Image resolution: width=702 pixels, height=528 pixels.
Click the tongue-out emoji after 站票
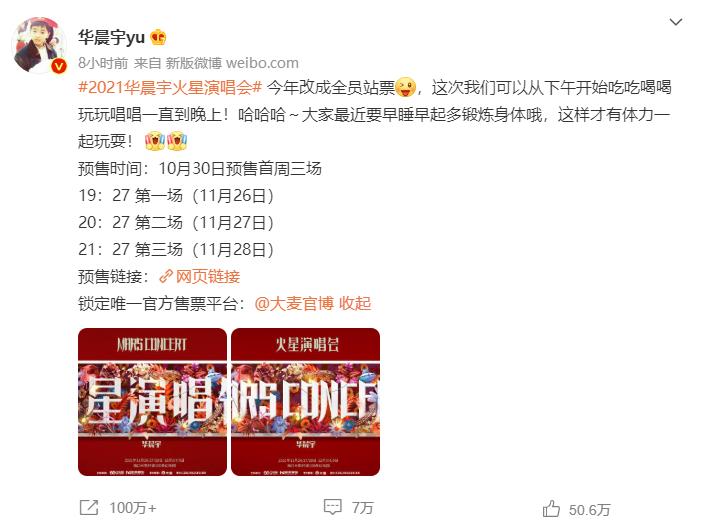pyautogui.click(x=406, y=87)
